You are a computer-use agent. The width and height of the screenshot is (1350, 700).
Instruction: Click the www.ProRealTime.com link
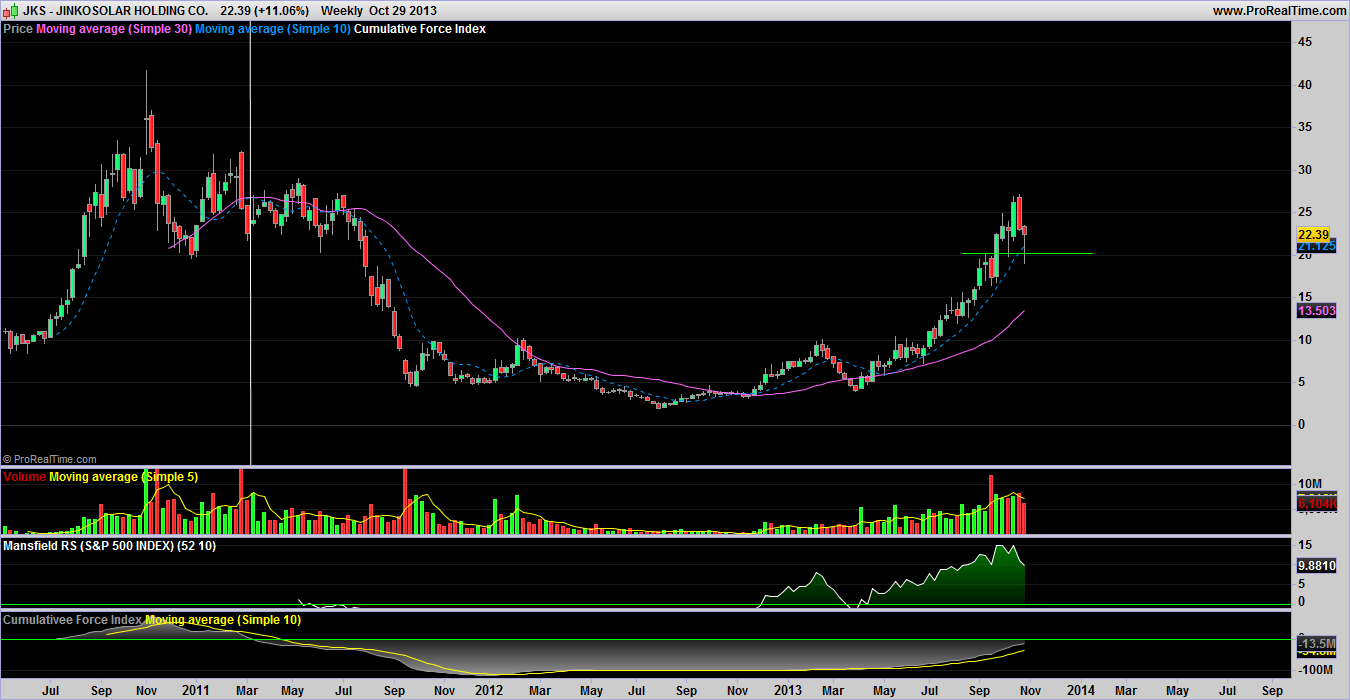[1280, 10]
